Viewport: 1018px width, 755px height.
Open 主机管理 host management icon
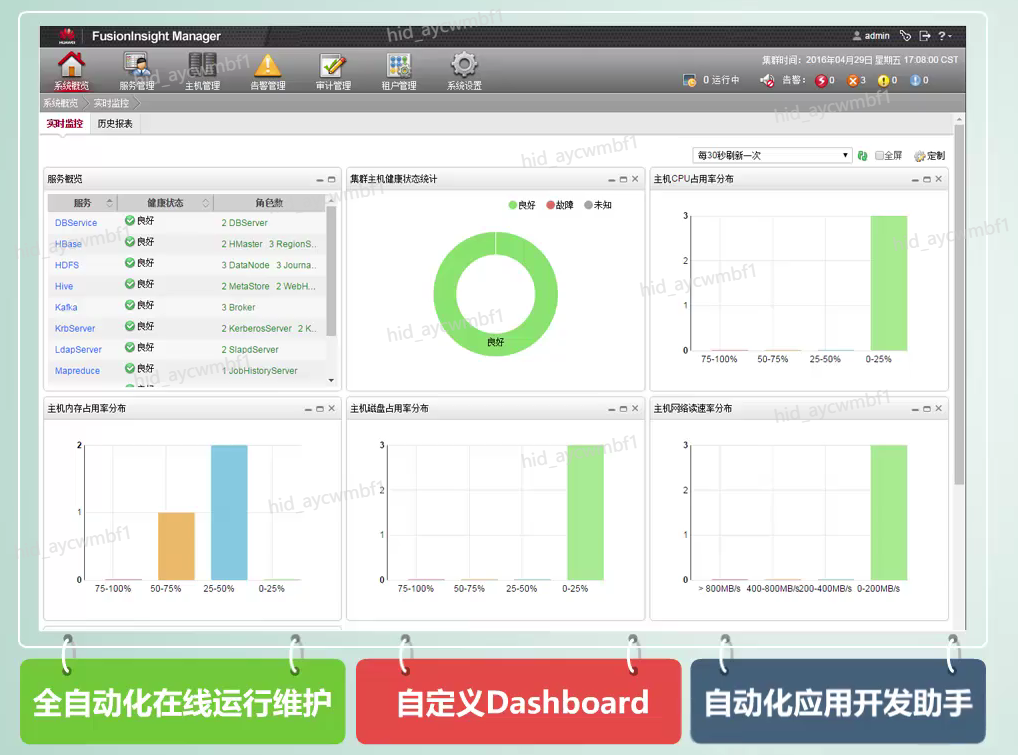[202, 66]
